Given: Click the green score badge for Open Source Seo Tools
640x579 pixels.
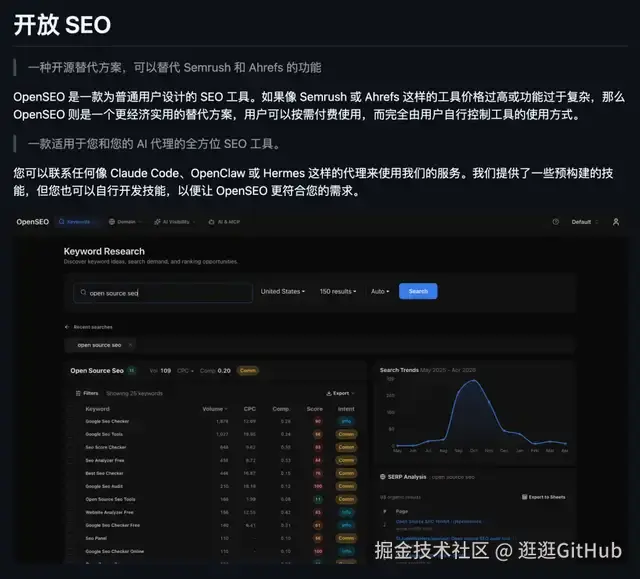Looking at the screenshot, I should coord(318,499).
